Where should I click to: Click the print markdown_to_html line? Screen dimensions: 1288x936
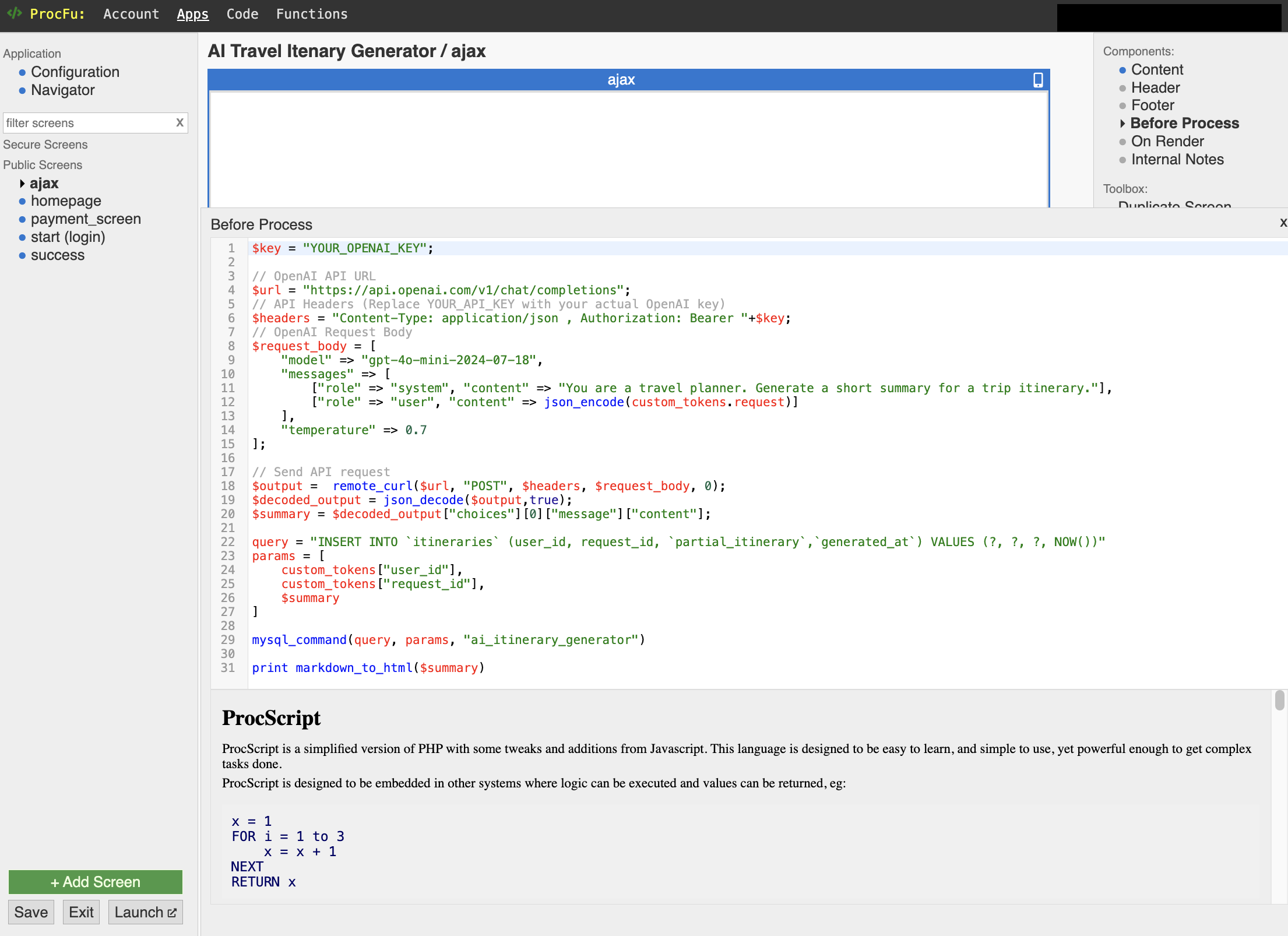click(x=368, y=667)
